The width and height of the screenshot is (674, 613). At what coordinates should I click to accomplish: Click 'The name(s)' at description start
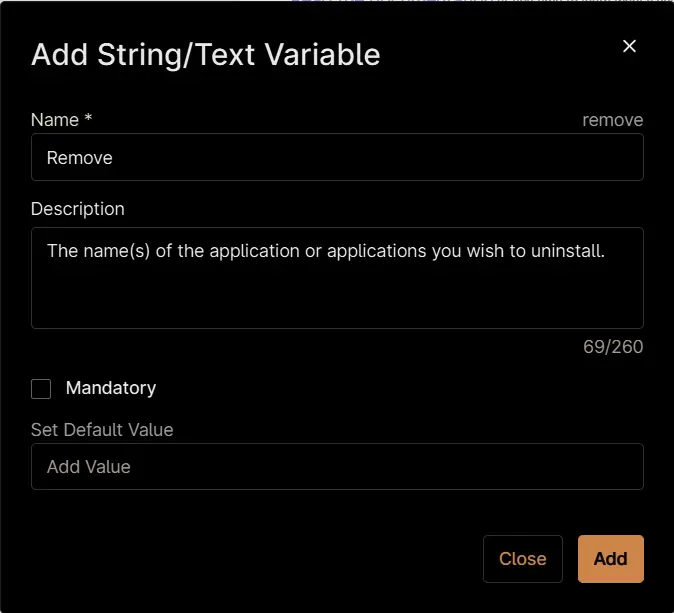tap(98, 251)
